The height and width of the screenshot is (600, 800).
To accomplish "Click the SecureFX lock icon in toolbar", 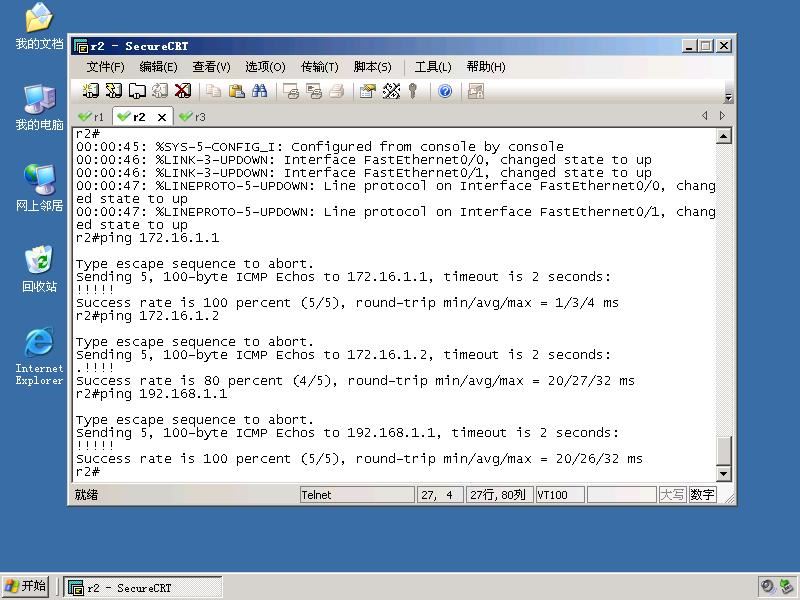I will 476,91.
